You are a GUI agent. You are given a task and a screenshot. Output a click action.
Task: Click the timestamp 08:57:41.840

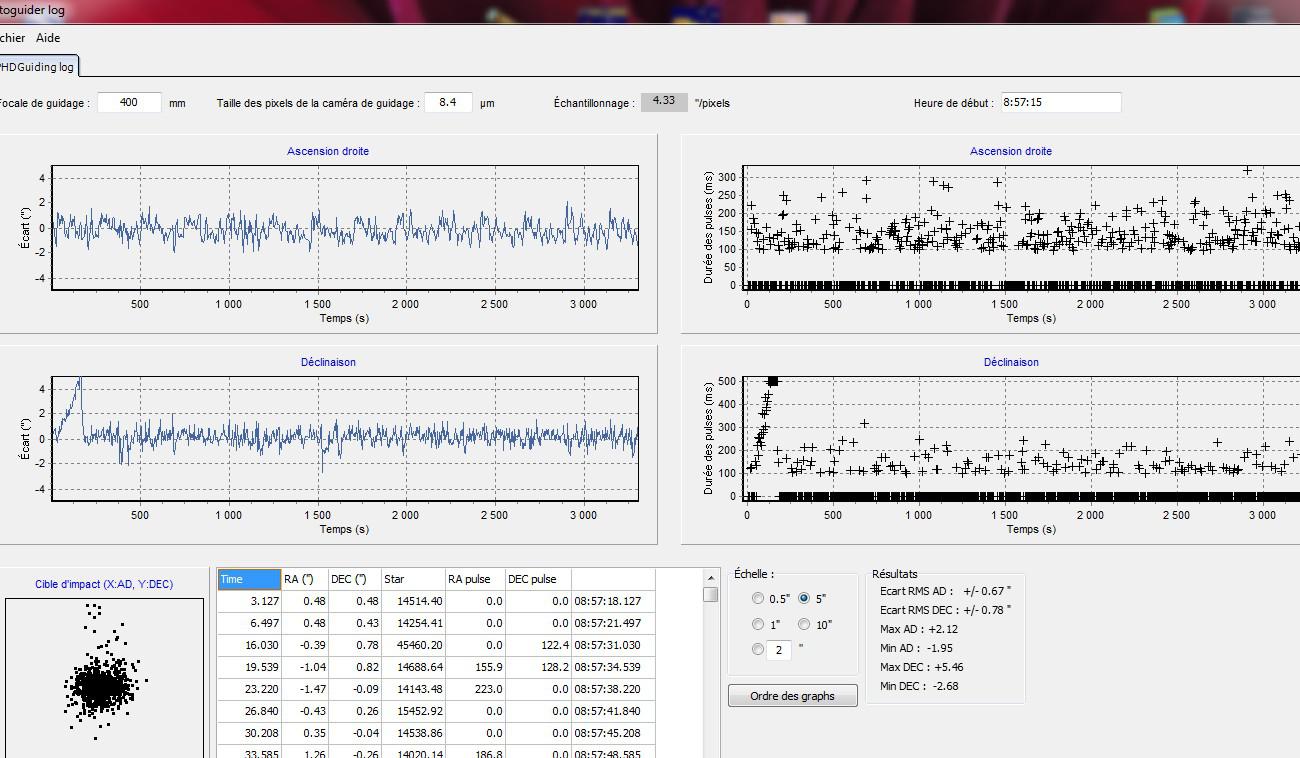(x=613, y=711)
